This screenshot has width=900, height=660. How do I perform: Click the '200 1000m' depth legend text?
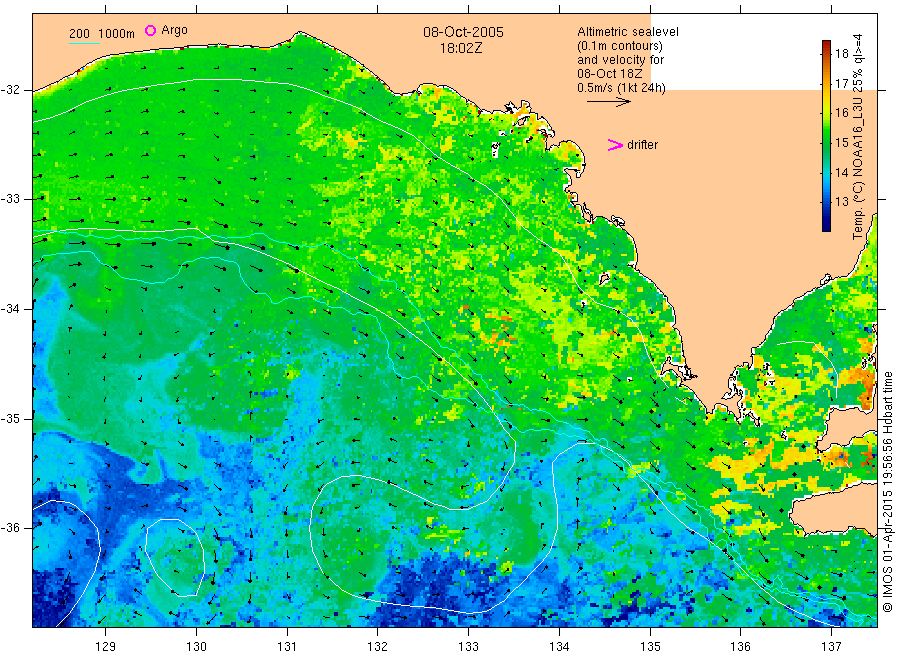tap(102, 34)
